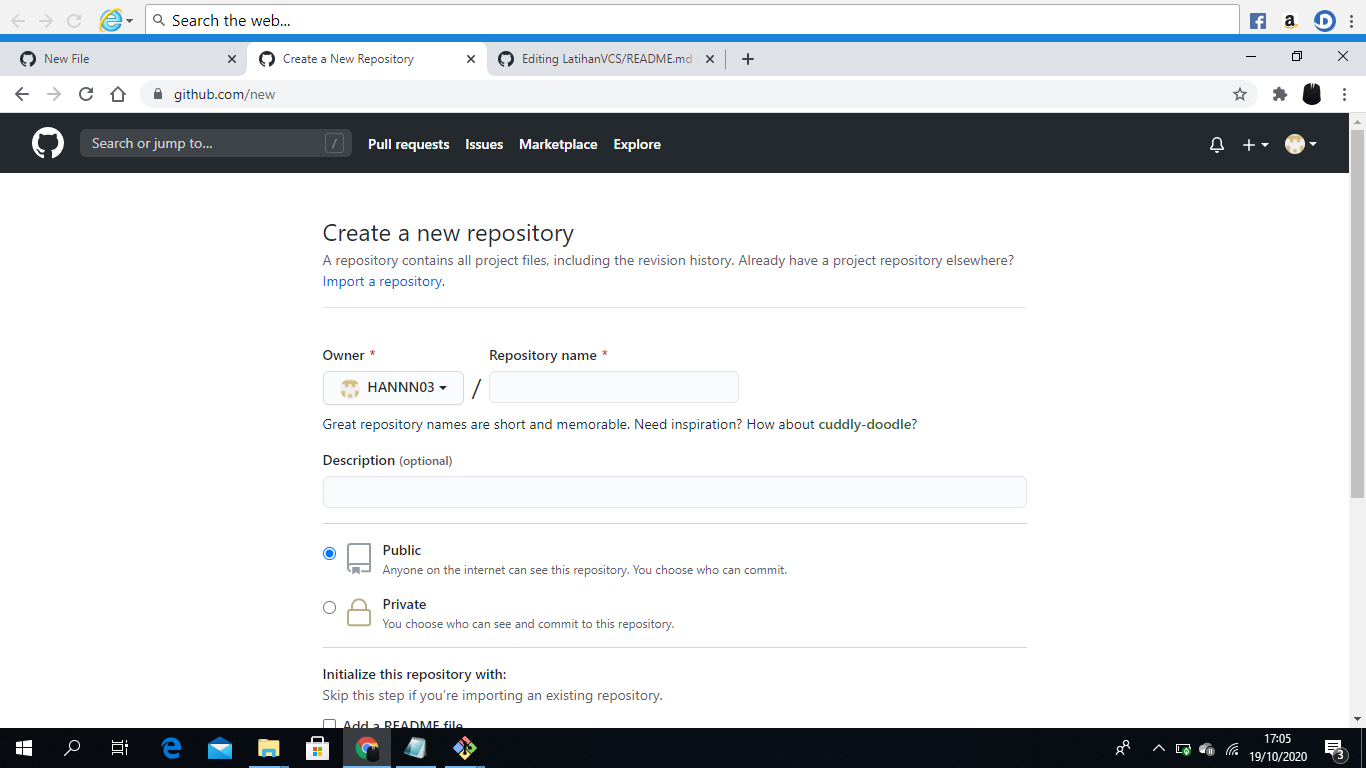Refresh the current page
The width and height of the screenshot is (1366, 768).
(x=86, y=93)
